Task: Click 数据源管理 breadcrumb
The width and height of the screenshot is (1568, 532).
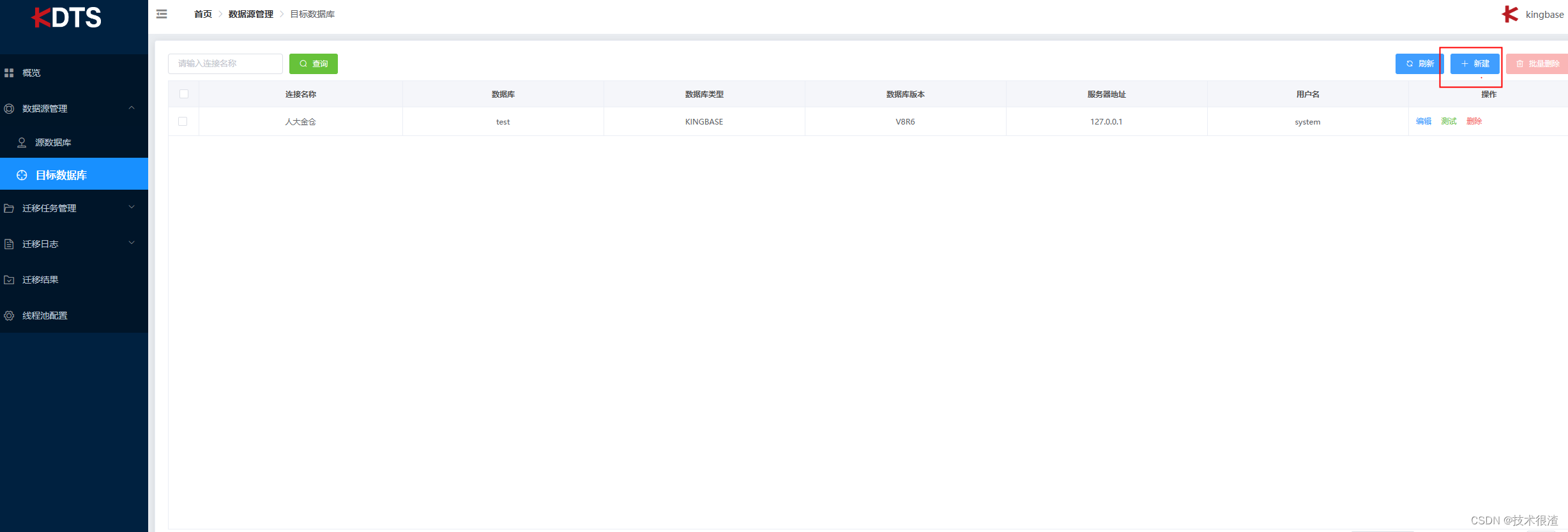Action: (x=251, y=14)
